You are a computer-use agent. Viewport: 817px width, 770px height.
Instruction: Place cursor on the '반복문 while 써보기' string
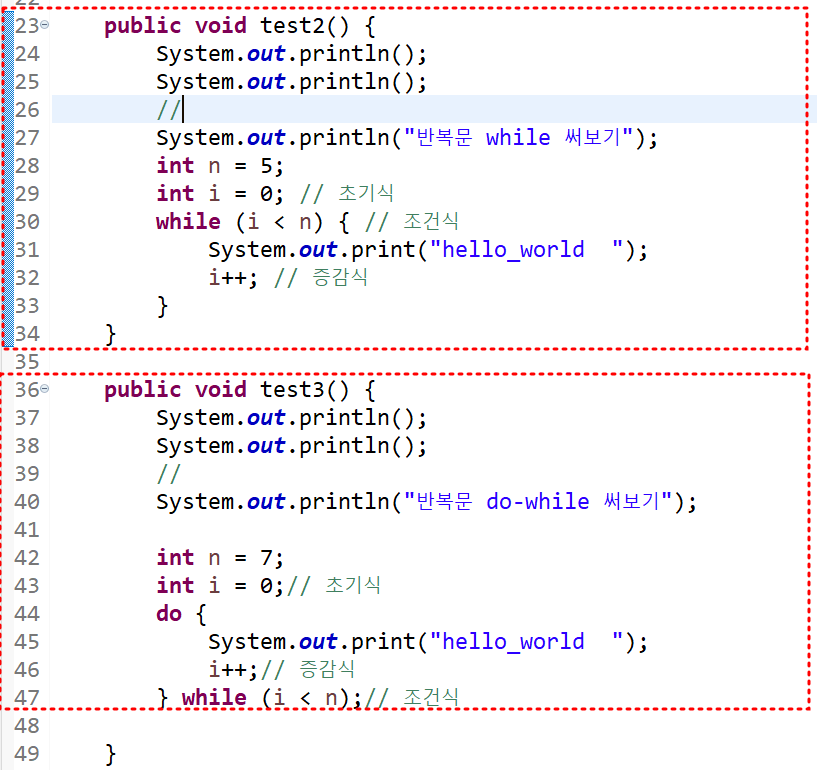point(518,138)
